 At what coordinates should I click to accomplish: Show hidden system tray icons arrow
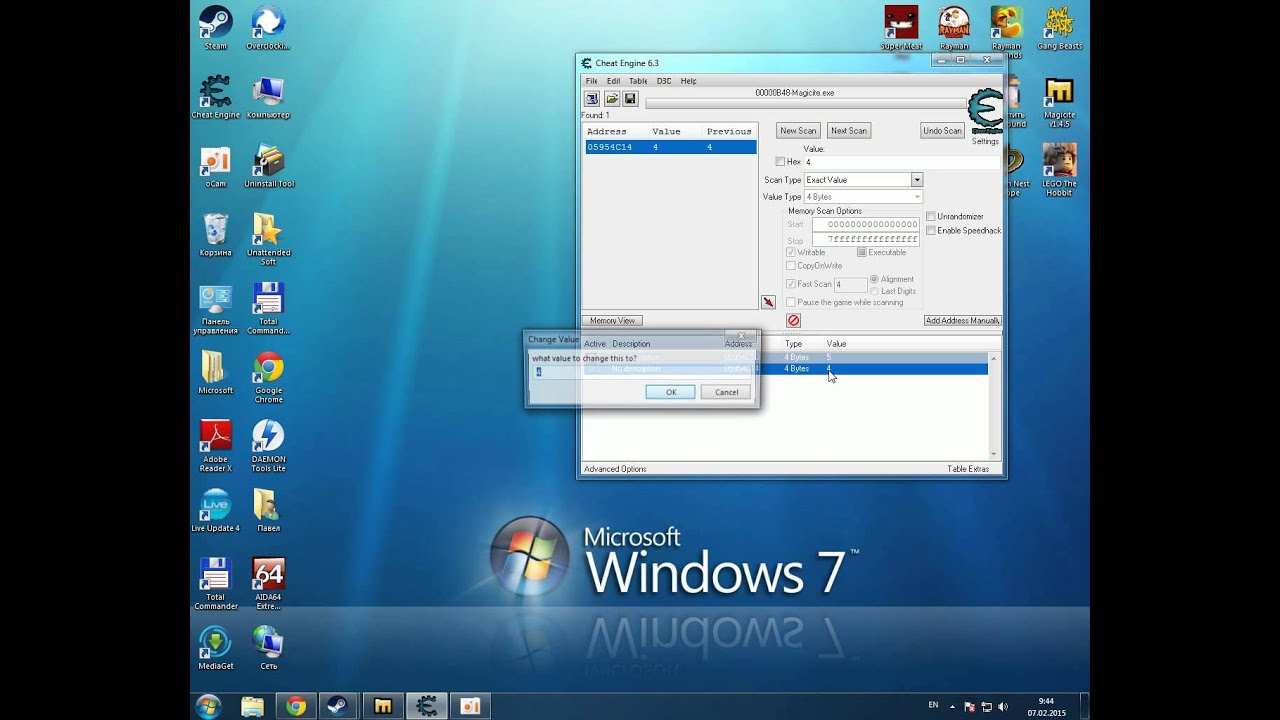click(x=952, y=706)
